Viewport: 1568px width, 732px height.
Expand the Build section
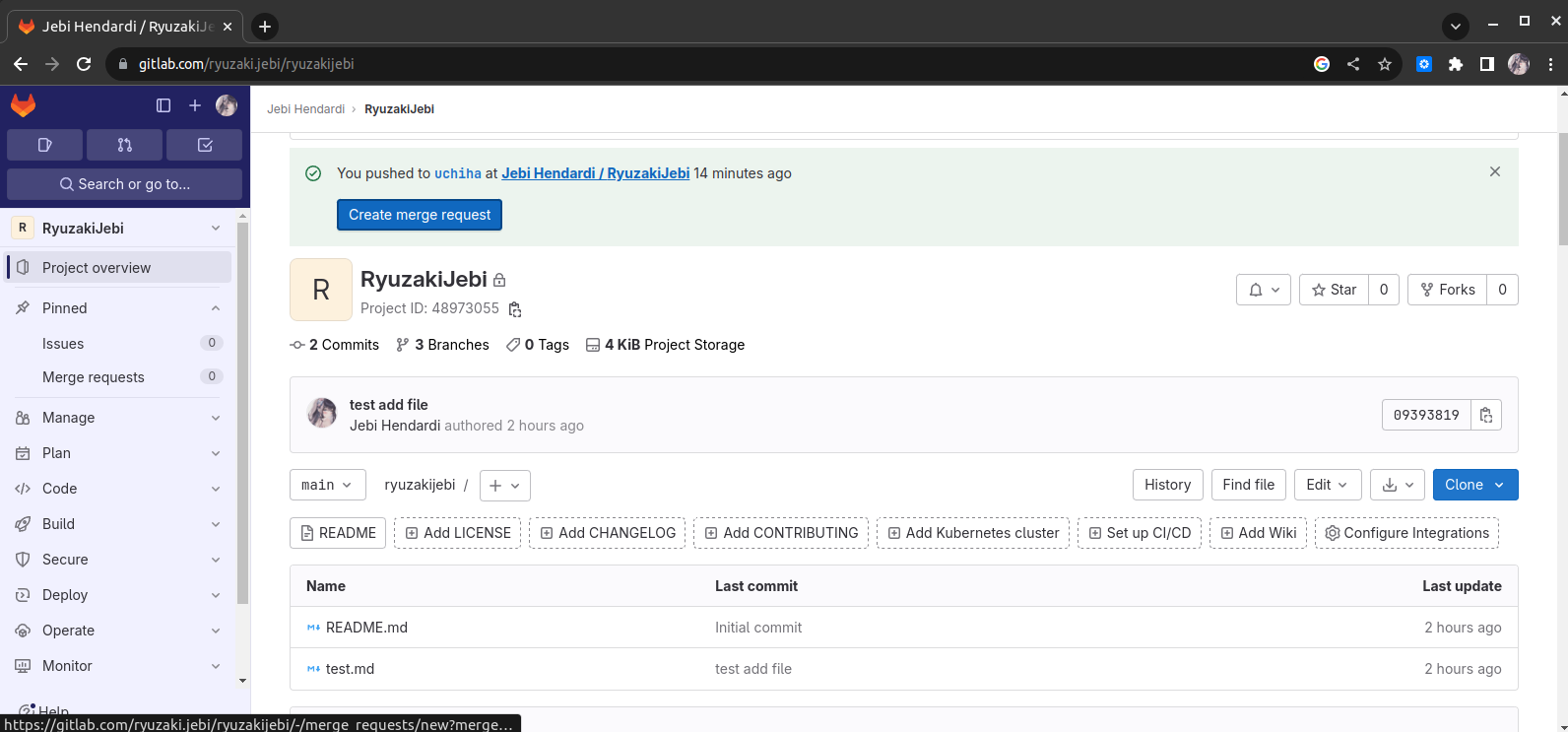click(118, 524)
